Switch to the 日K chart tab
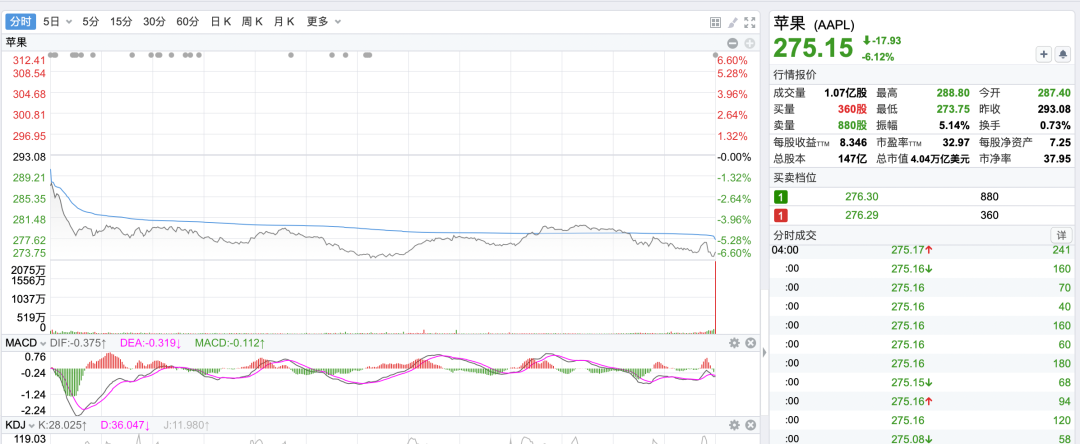This screenshot has width=1080, height=444. (x=220, y=21)
